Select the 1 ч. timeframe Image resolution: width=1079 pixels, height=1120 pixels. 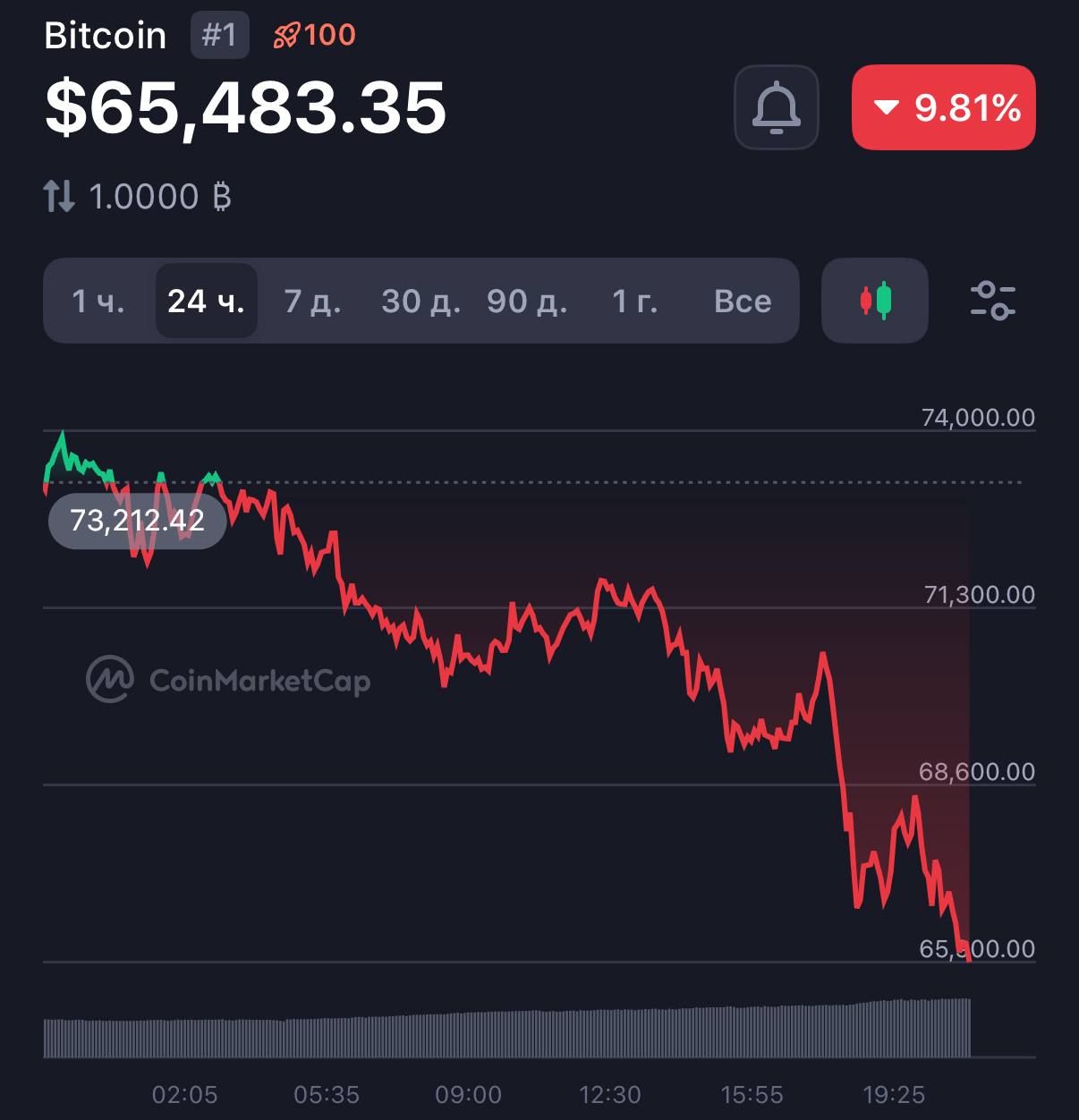coord(98,301)
